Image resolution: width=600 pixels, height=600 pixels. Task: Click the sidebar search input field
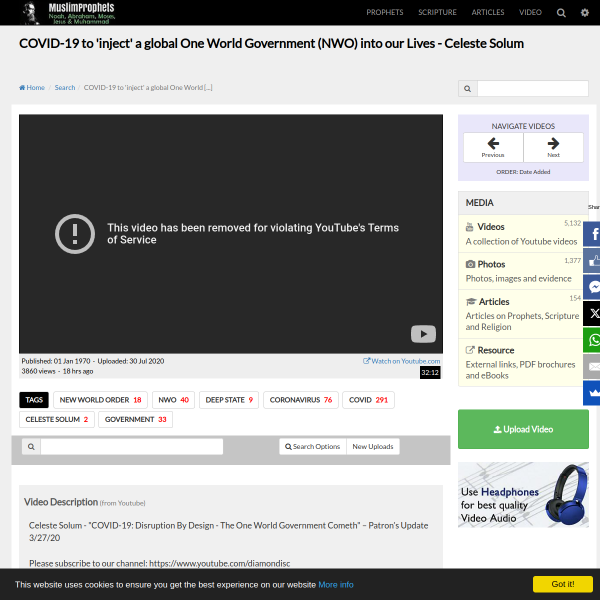coord(532,88)
